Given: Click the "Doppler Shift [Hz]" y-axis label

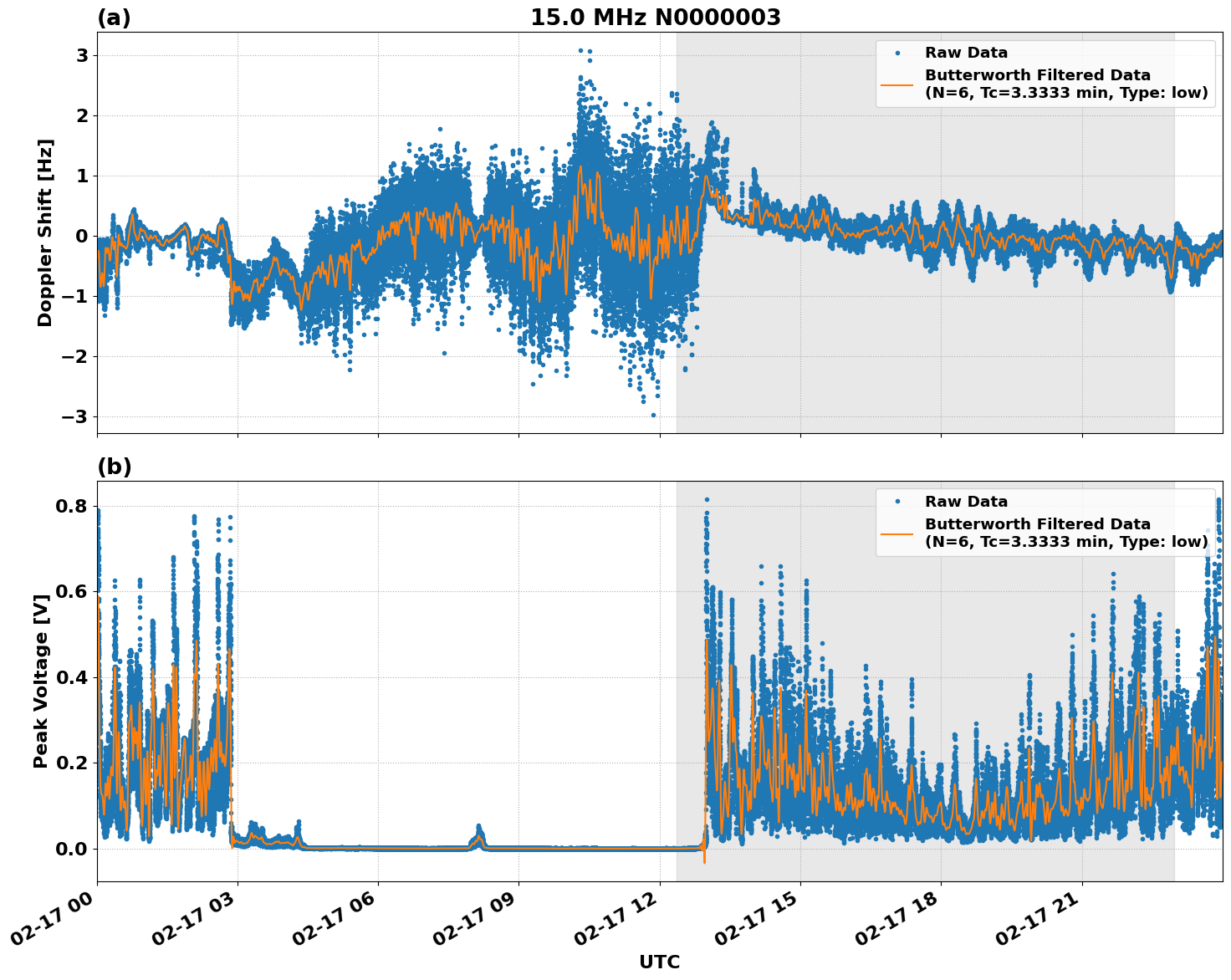Looking at the screenshot, I should pyautogui.click(x=45, y=232).
